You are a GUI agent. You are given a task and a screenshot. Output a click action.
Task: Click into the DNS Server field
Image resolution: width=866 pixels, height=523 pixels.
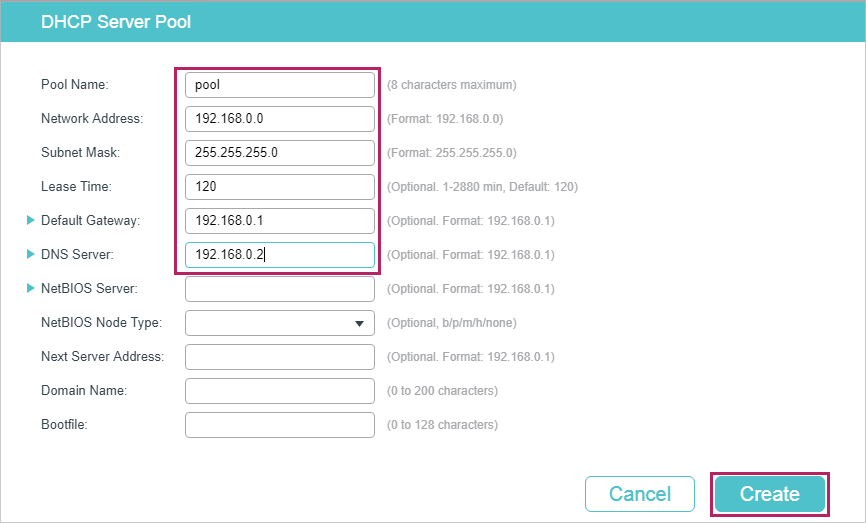(x=279, y=255)
